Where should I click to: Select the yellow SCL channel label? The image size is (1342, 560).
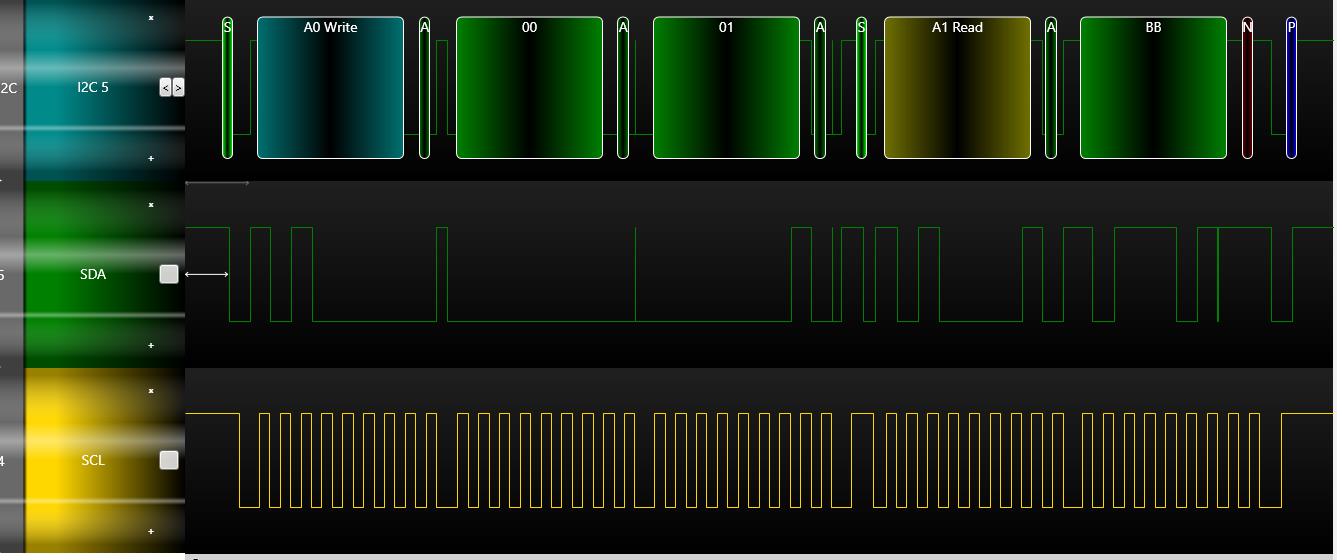93,460
